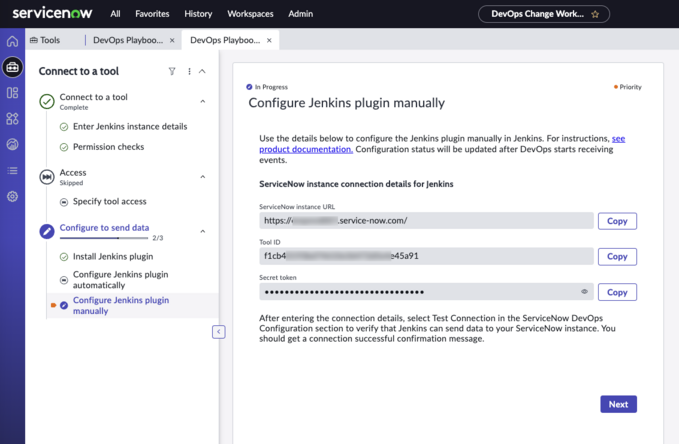This screenshot has height=444, width=679.
Task: Collapse the left panel with arrow button
Action: (219, 332)
